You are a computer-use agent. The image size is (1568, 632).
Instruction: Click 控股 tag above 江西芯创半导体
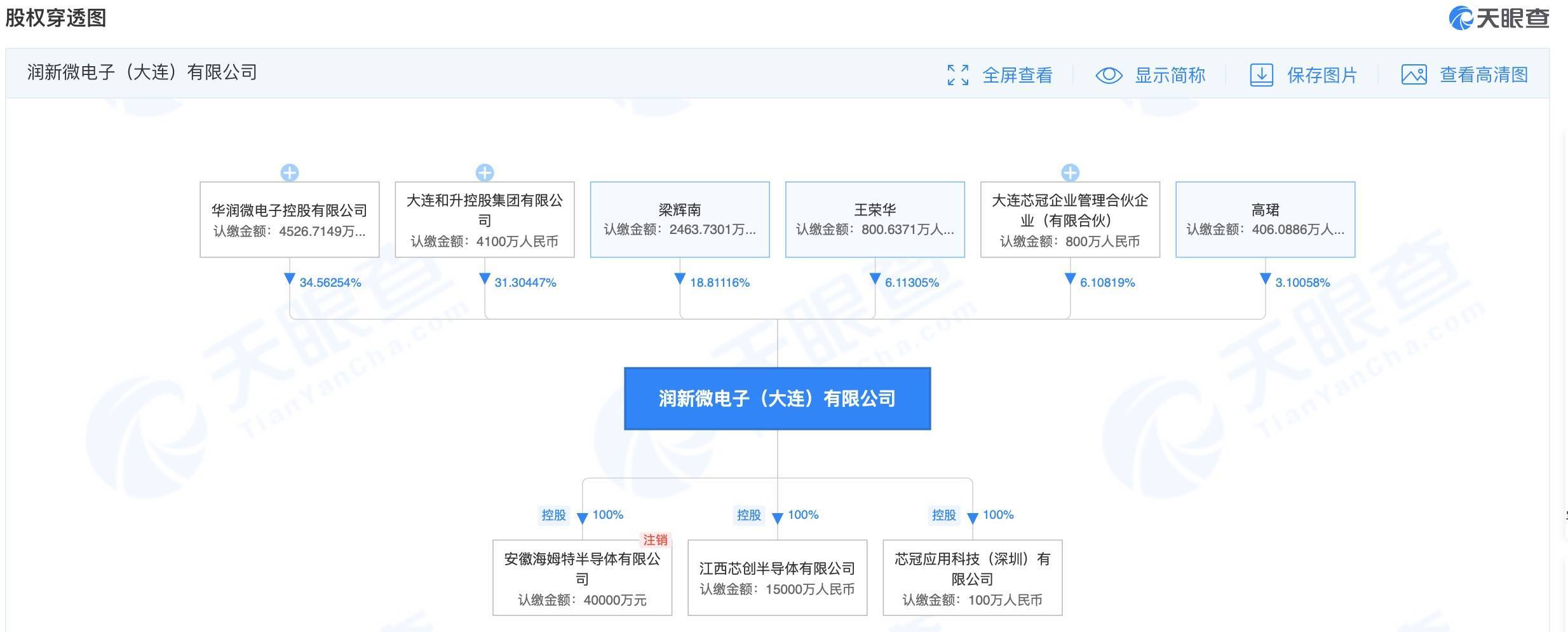748,515
